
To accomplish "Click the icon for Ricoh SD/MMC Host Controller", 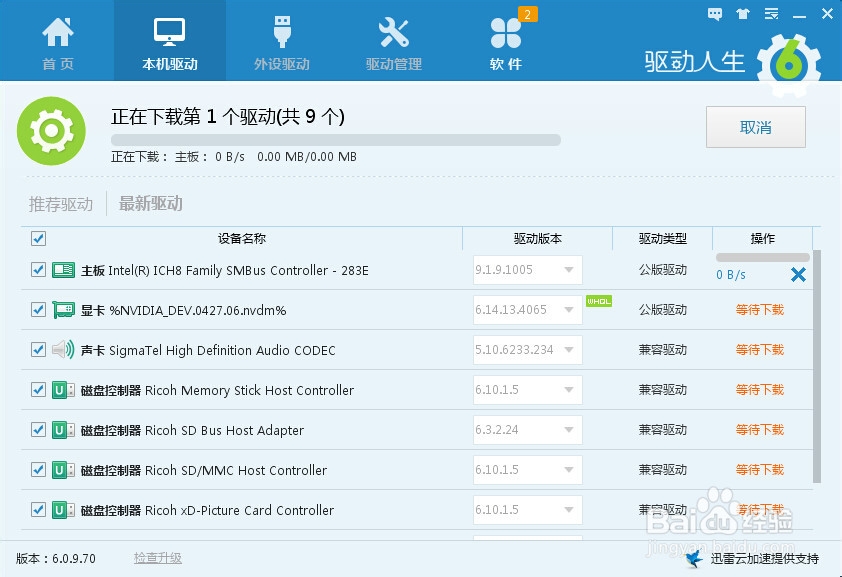I will pos(63,470).
